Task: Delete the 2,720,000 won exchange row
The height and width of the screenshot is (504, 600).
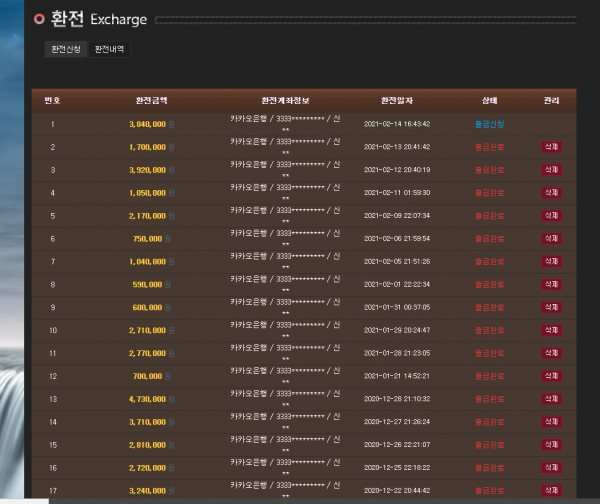Action: (551, 468)
